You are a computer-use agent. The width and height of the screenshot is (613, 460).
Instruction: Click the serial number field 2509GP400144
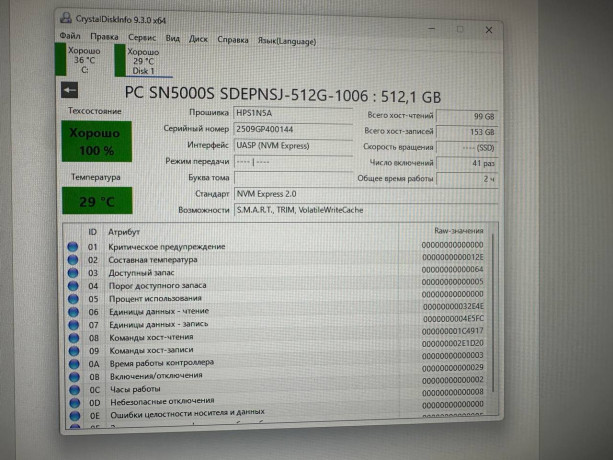293,129
